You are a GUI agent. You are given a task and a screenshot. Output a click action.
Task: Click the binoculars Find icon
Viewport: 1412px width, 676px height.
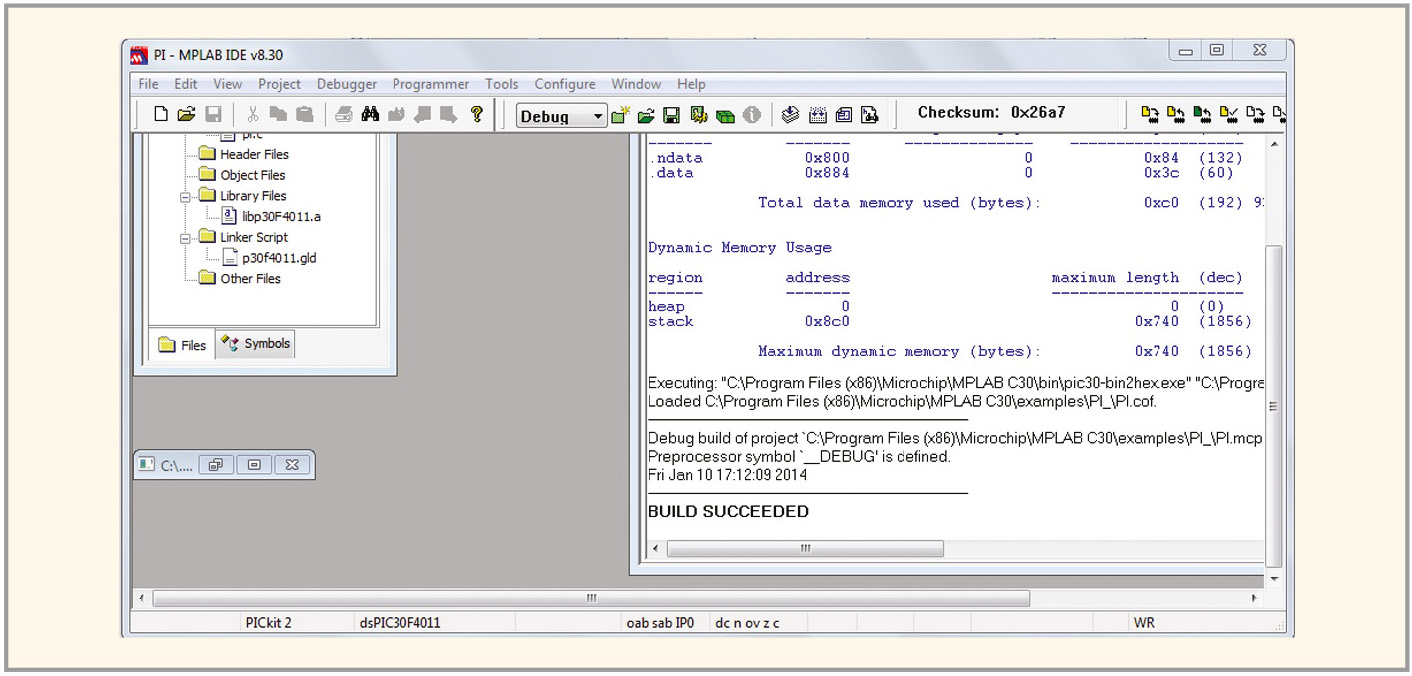pos(370,115)
